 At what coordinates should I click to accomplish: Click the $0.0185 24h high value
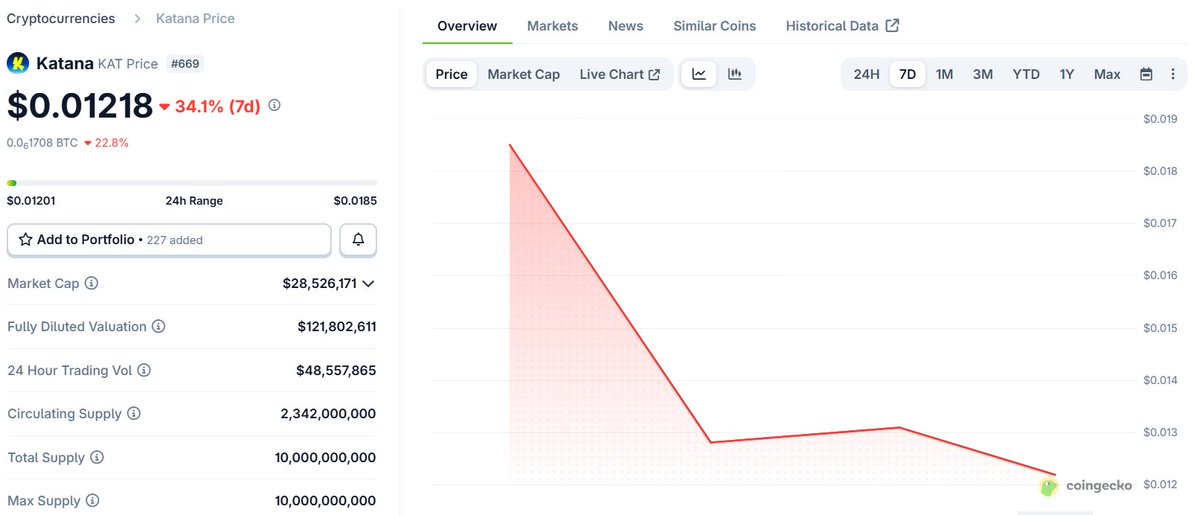click(355, 201)
